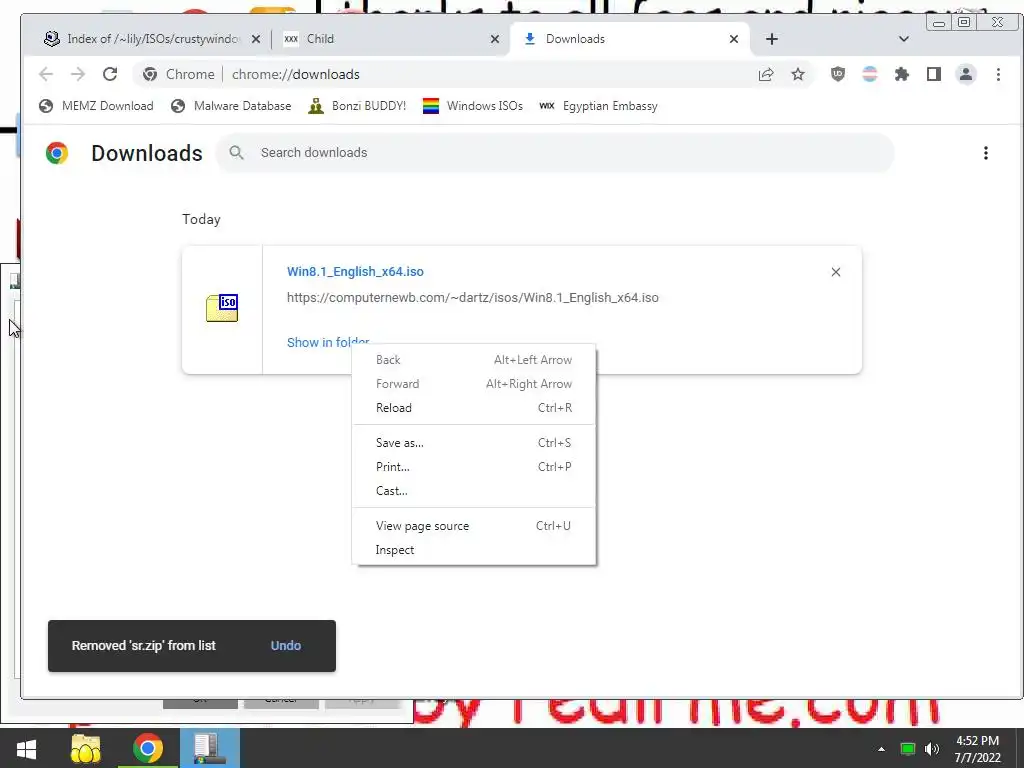Open Egyptian Embassy bookmark
1024x768 pixels.
click(598, 106)
